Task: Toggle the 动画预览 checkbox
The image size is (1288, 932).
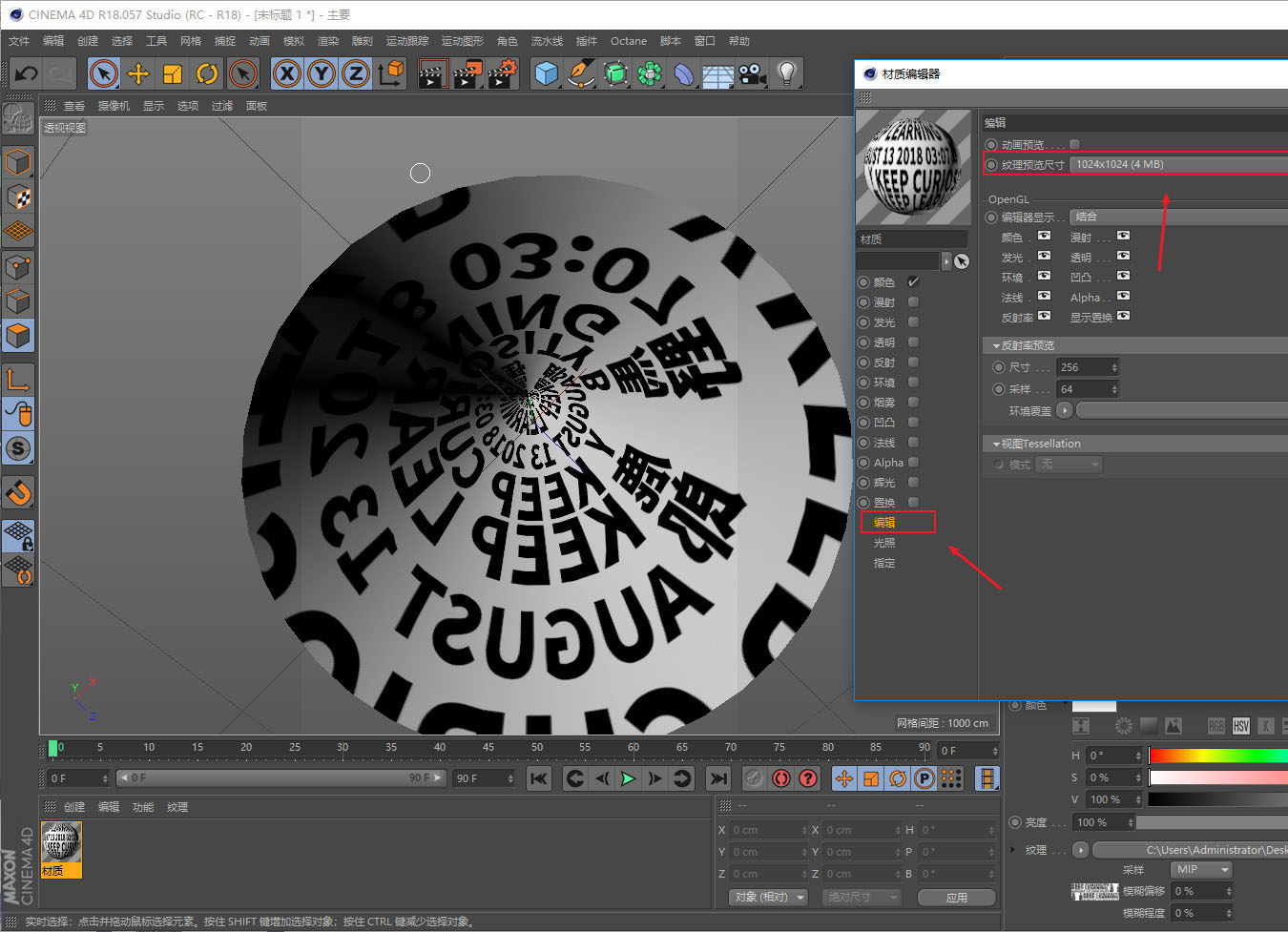Action: pyautogui.click(x=1074, y=145)
